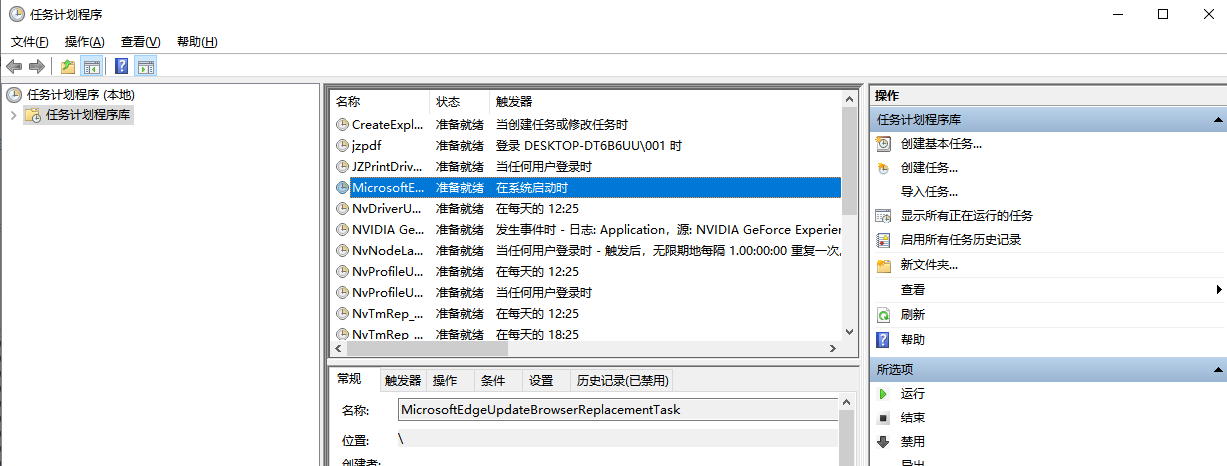This screenshot has height=466, width=1227.
Task: Select the selected MicrosoftE task row
Action: [586, 188]
